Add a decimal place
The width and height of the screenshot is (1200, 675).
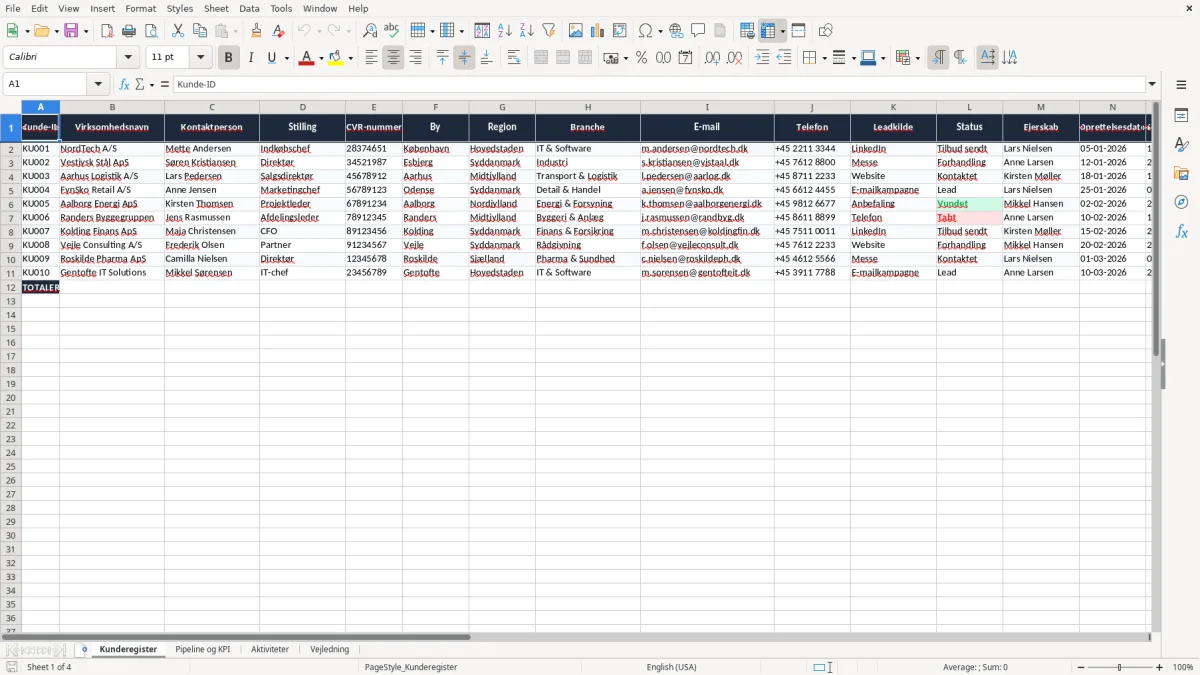tap(712, 58)
